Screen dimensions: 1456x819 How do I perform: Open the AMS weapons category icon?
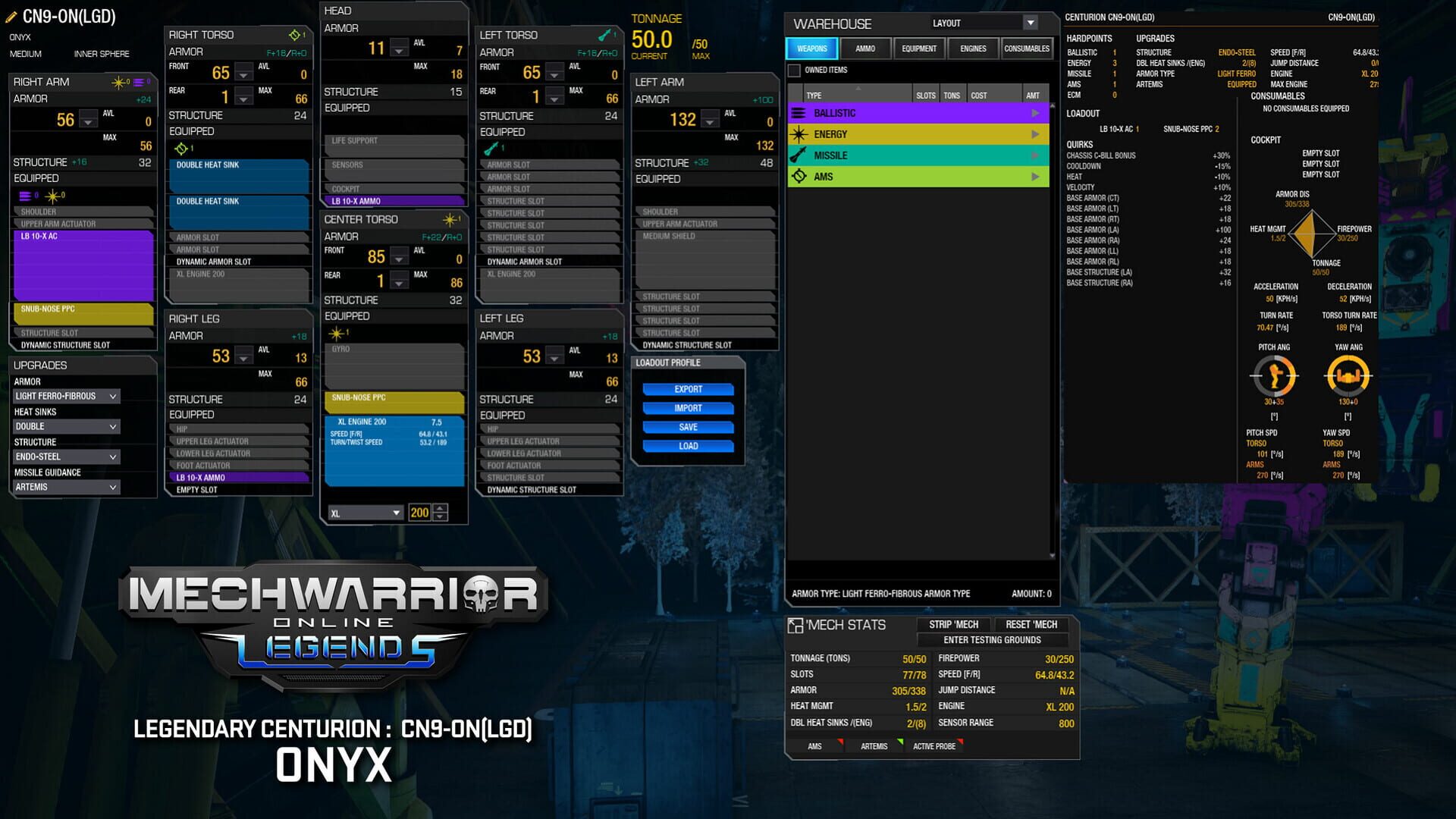point(799,176)
